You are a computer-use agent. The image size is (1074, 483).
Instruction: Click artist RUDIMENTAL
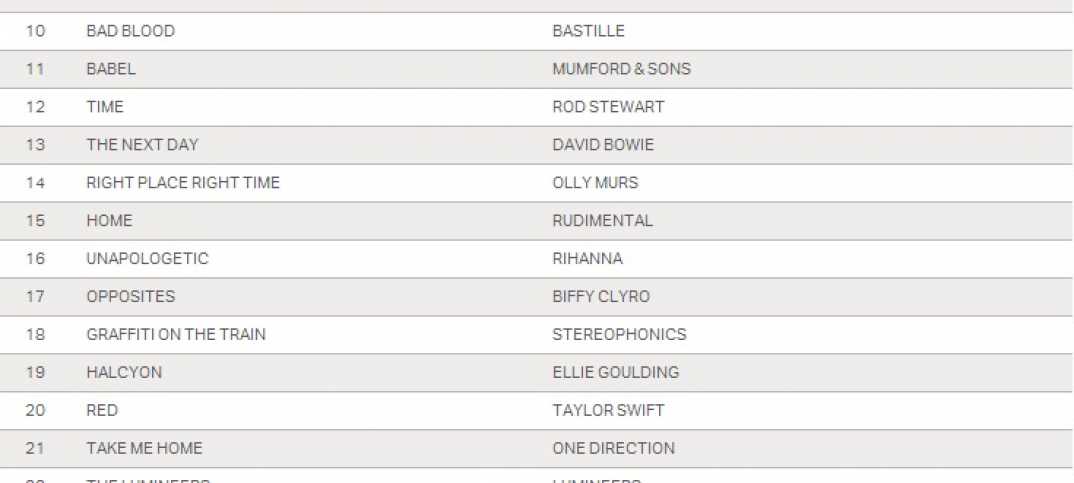[x=602, y=221]
